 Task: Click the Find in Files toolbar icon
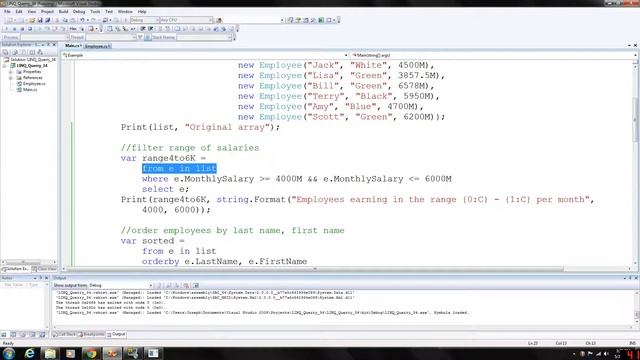(x=219, y=20)
